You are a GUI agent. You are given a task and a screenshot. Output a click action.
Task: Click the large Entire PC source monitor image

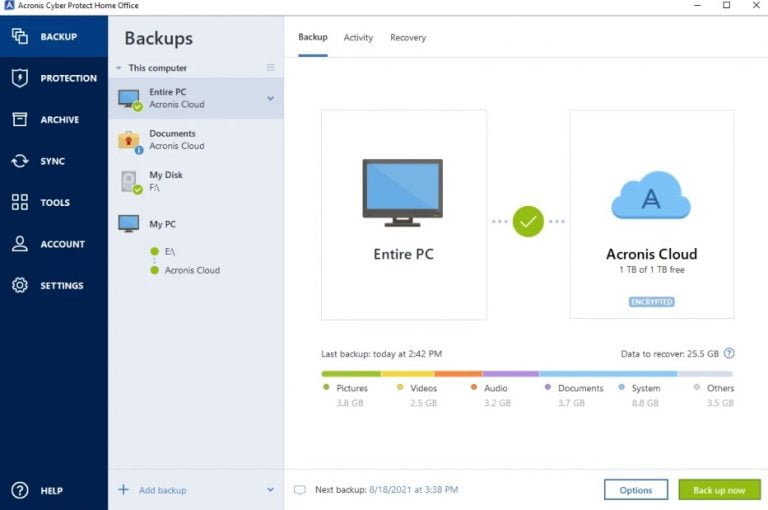[x=403, y=193]
